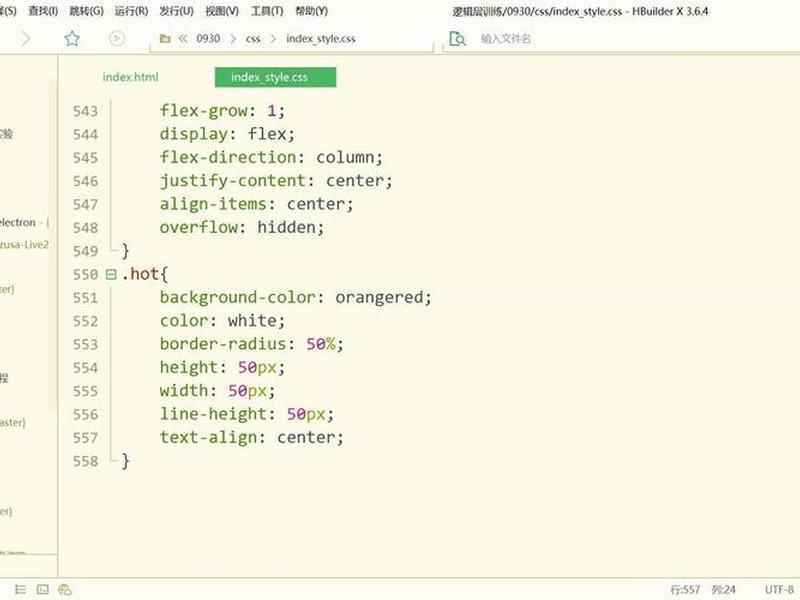The image size is (800, 600).
Task: Click the terminal icon in status bar
Action: pyautogui.click(x=43, y=590)
